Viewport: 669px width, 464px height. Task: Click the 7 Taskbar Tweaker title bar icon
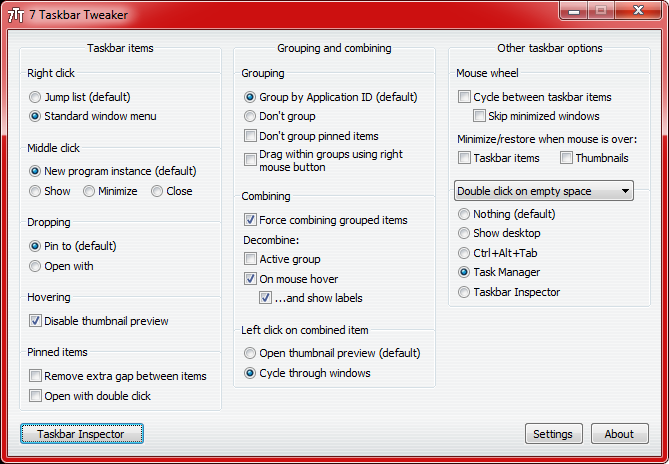[x=16, y=14]
